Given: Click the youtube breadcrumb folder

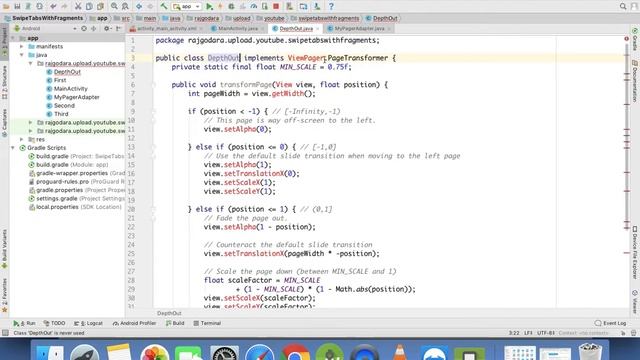Looking at the screenshot, I should pyautogui.click(x=270, y=18).
